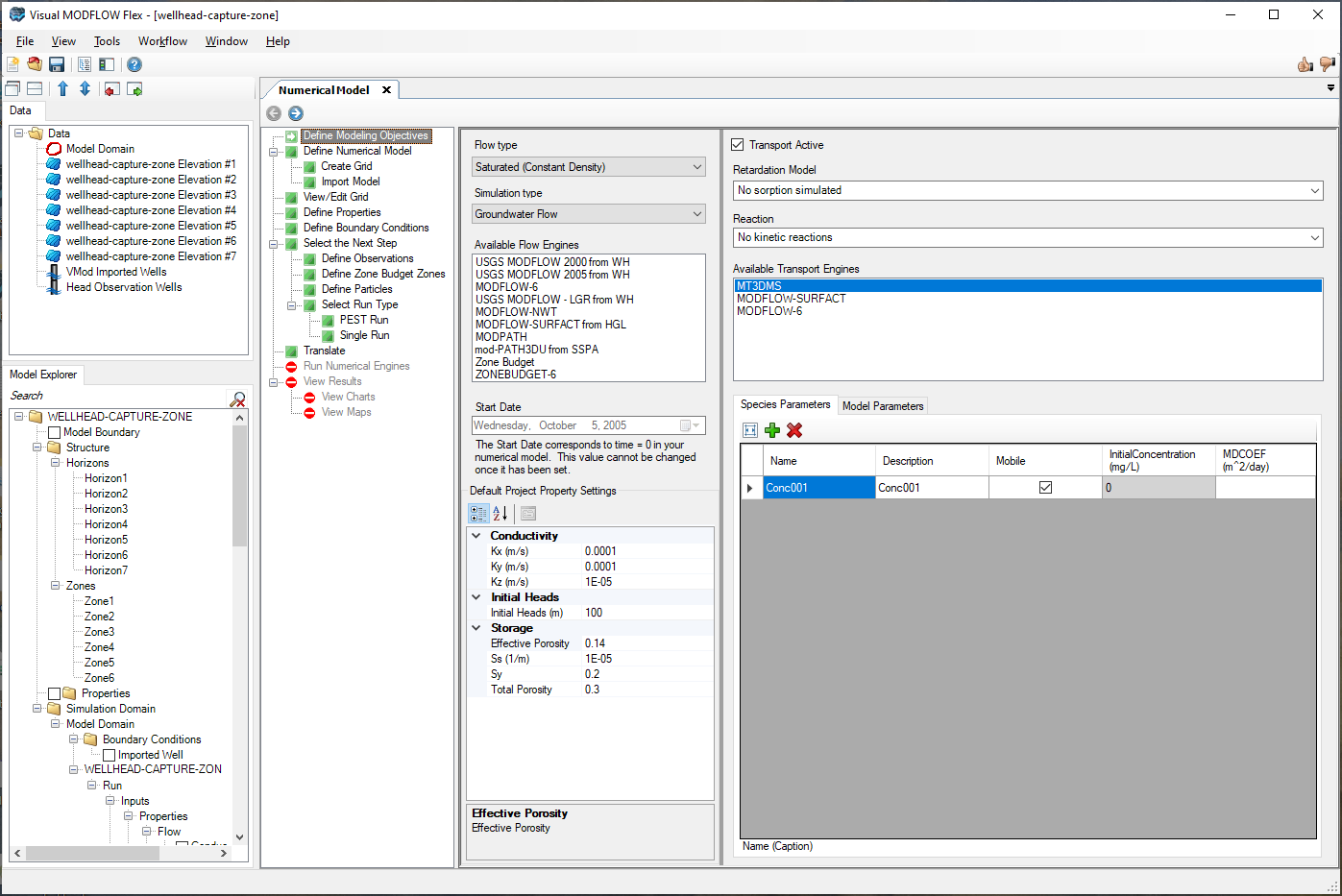The image size is (1342, 896).
Task: Check the Model Boundary checkbox
Action: [x=55, y=431]
